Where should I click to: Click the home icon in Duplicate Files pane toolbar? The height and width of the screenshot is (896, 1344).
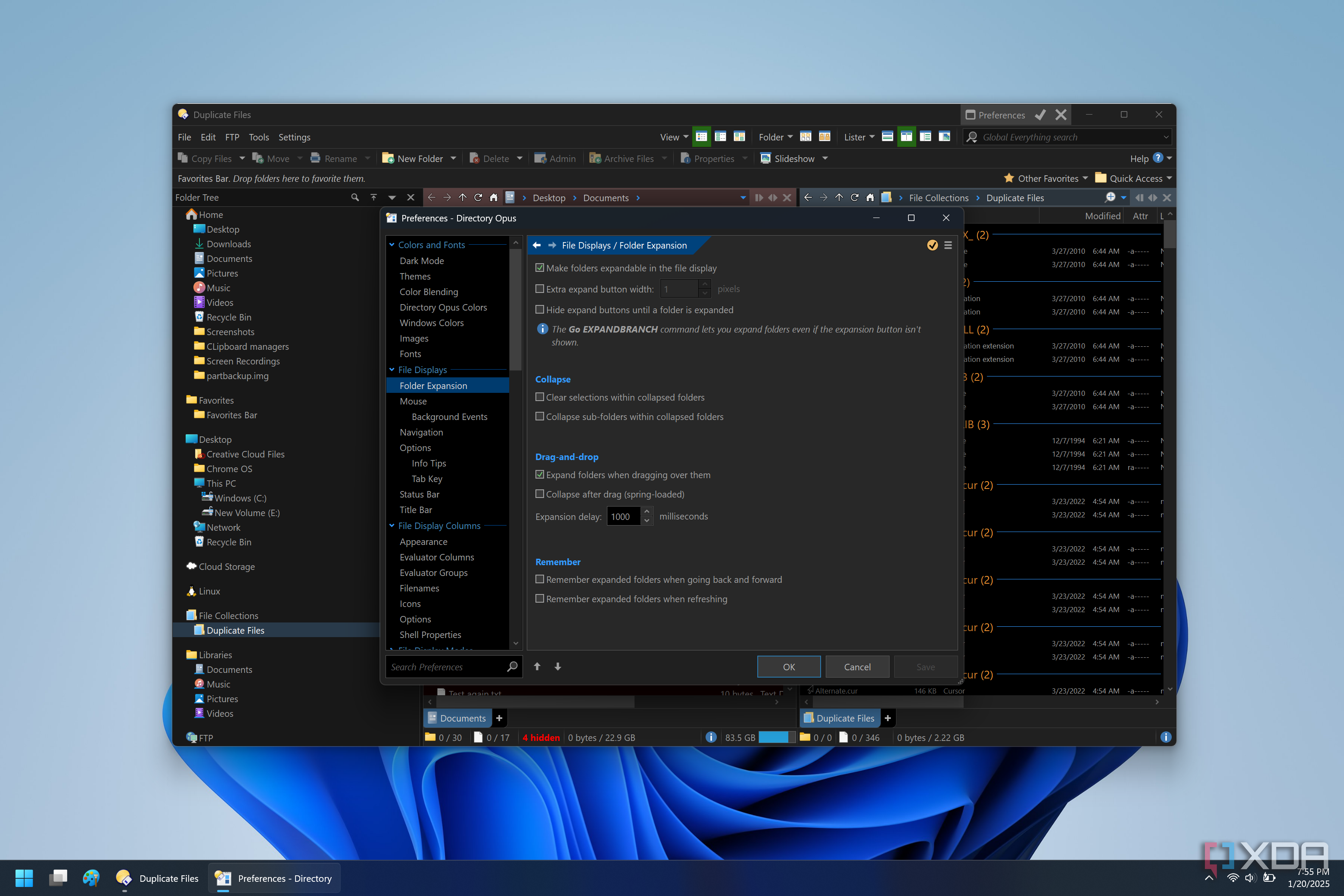(870, 198)
